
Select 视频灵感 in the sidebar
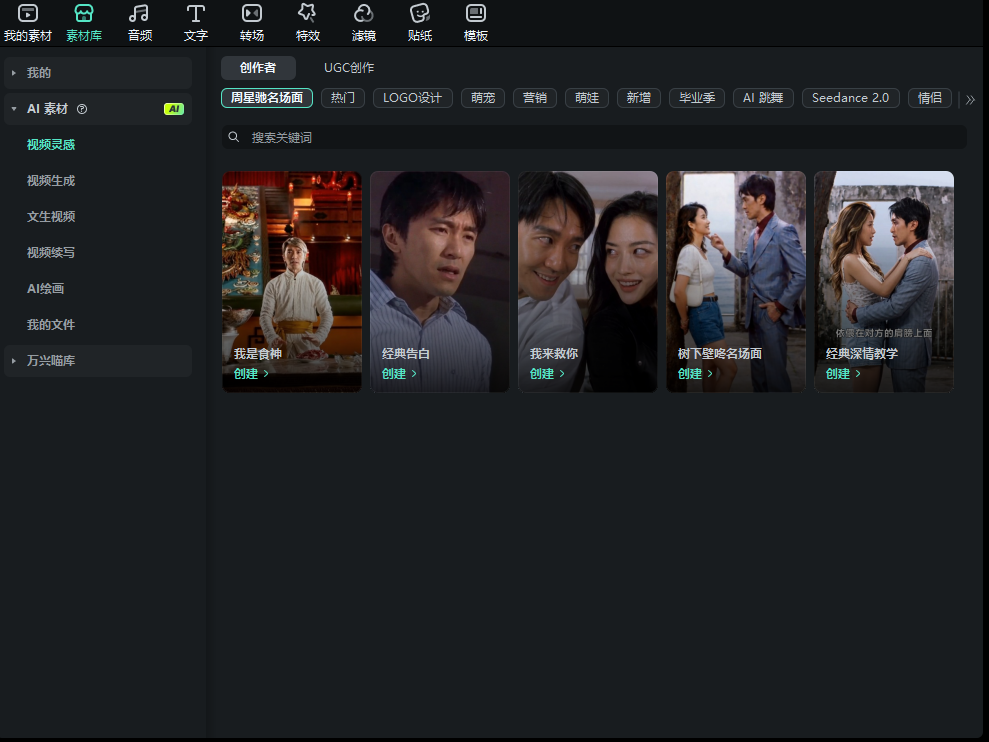(x=51, y=144)
